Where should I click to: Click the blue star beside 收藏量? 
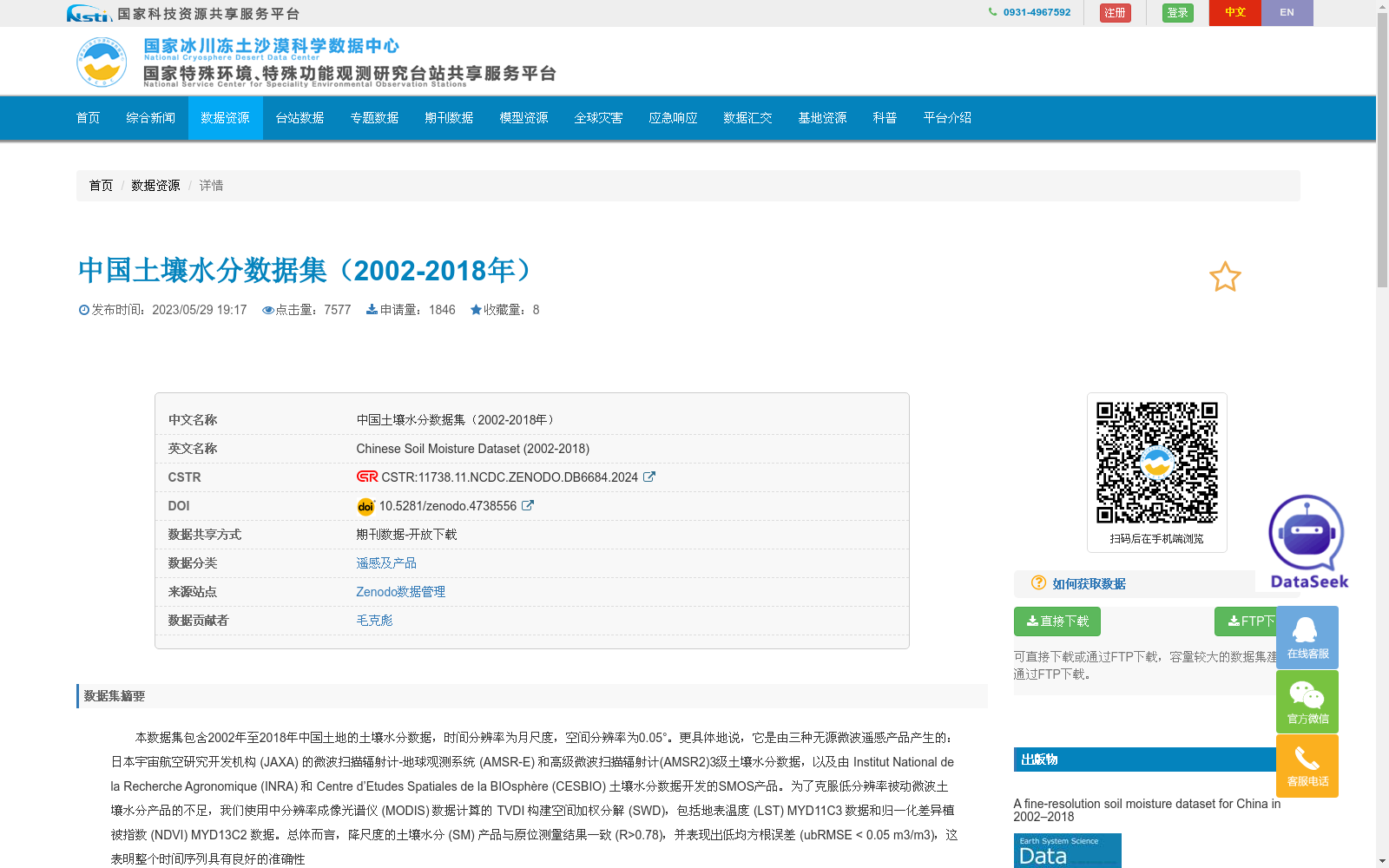click(476, 309)
